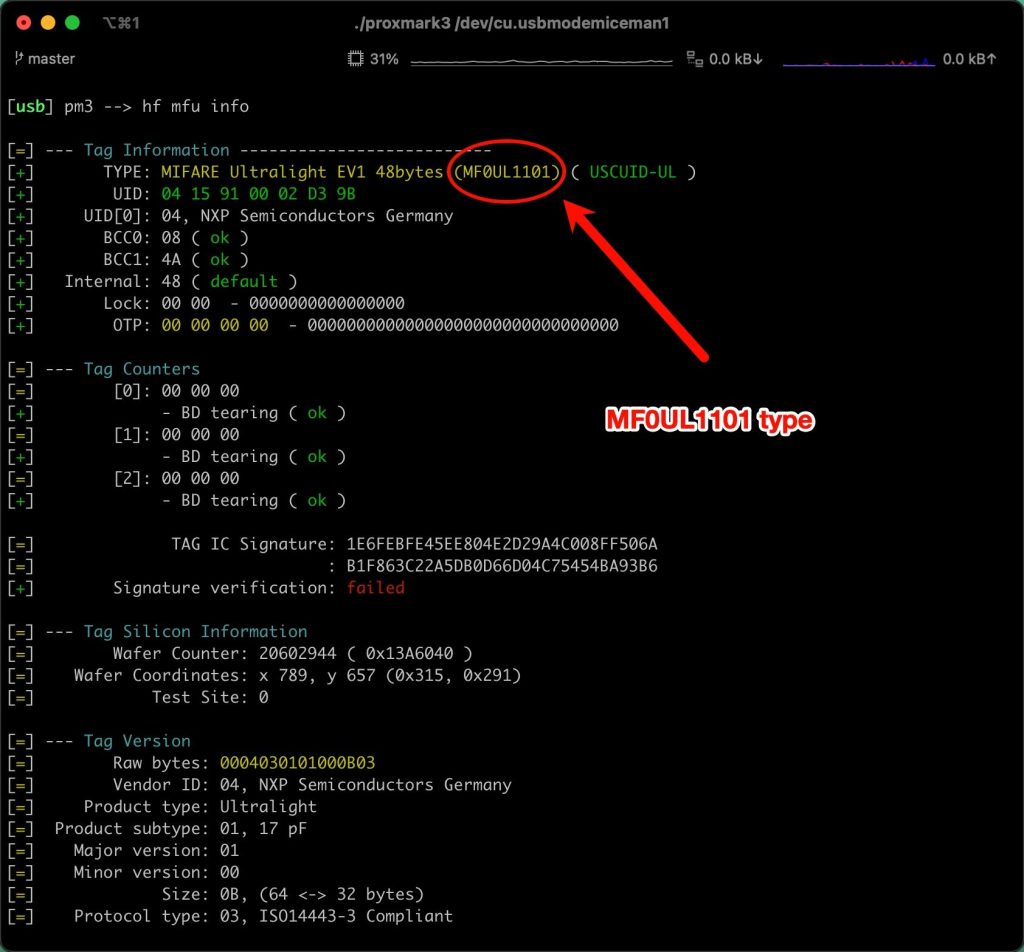The image size is (1024, 952).
Task: Click the git branch icon beside master
Action: click(x=18, y=58)
